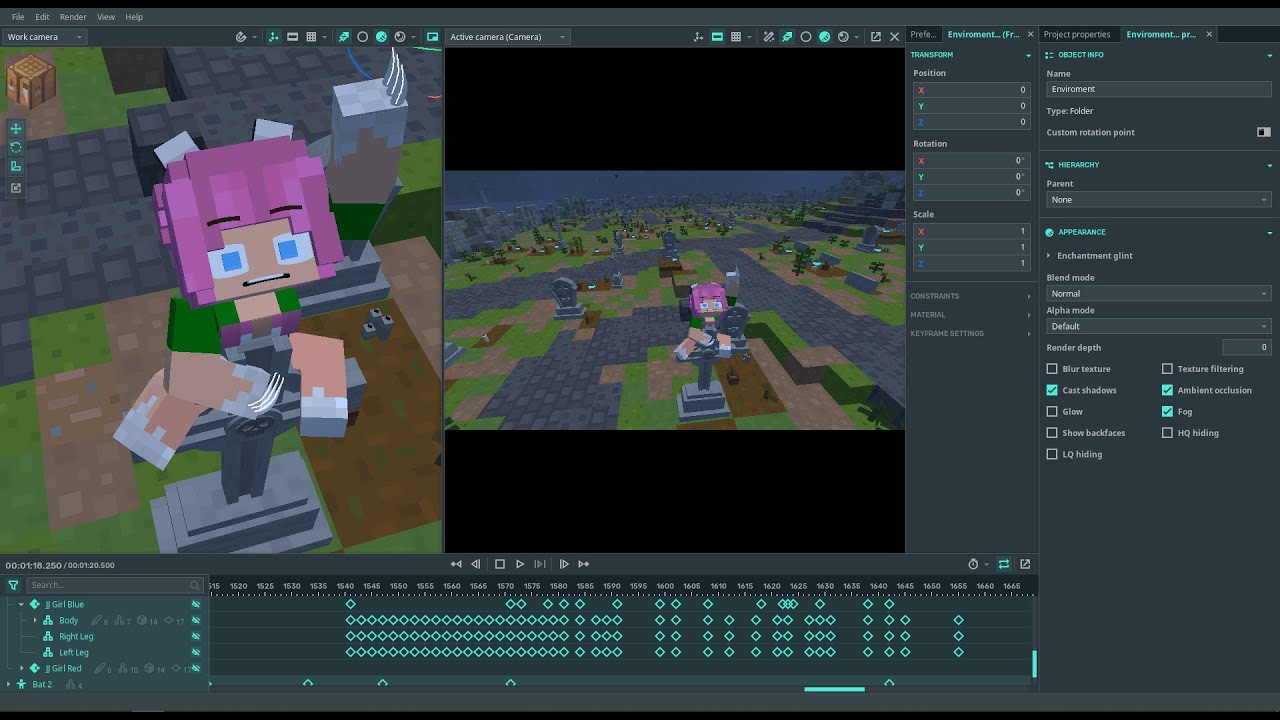Open the Parent dropdown showing None
The height and width of the screenshot is (720, 1280).
pos(1158,200)
